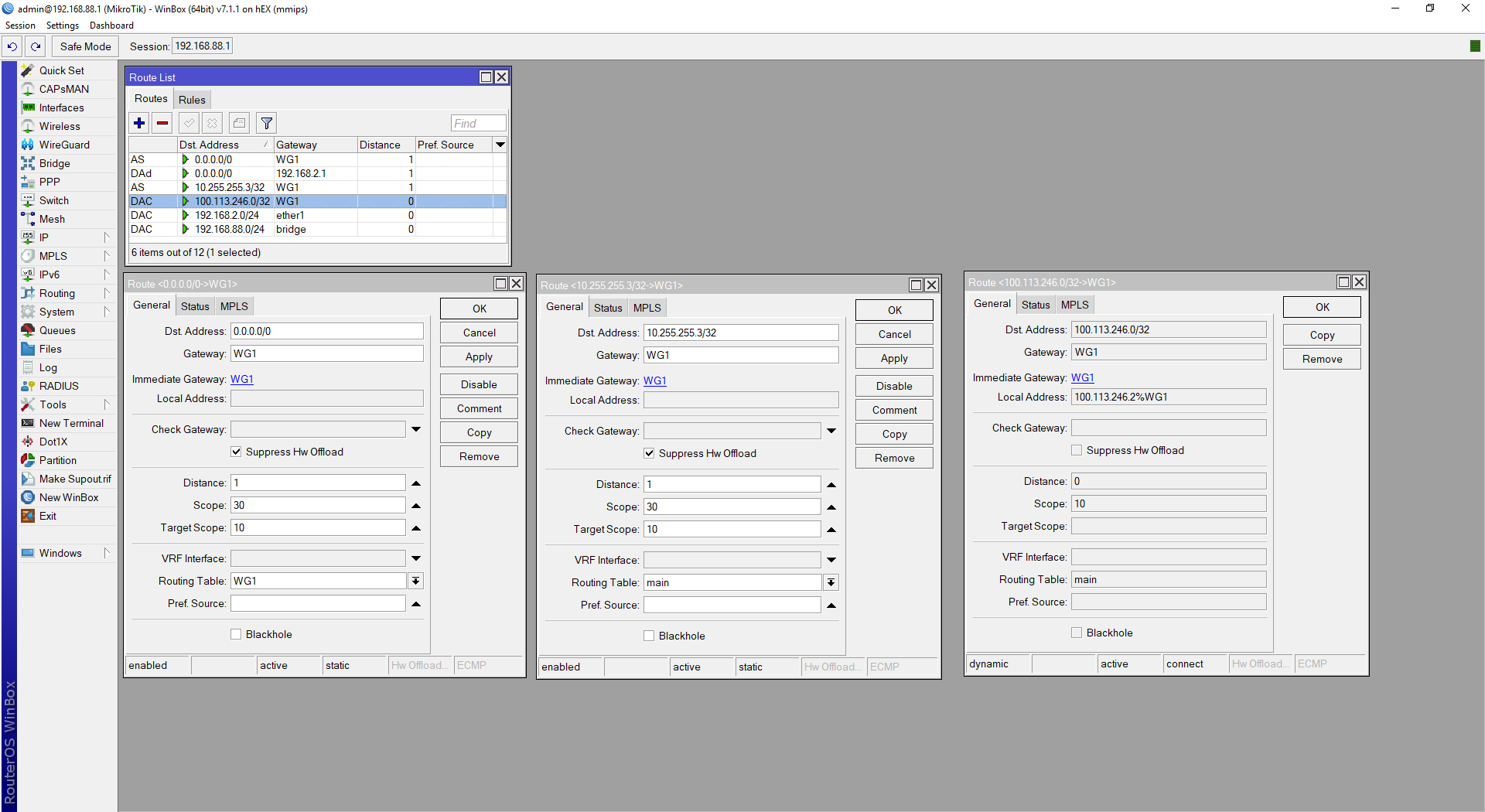Image resolution: width=1485 pixels, height=812 pixels.
Task: Open Mesh in the sidebar
Action: (x=52, y=219)
